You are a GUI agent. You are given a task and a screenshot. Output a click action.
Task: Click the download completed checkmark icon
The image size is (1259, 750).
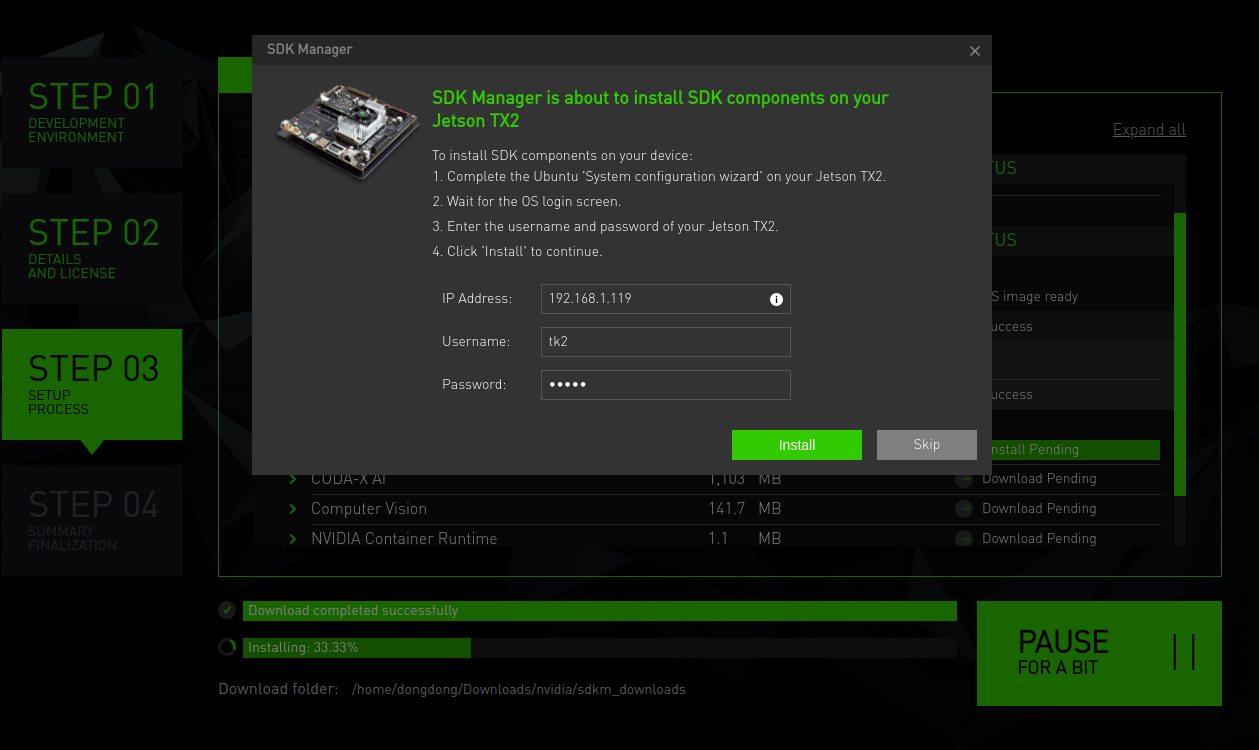pyautogui.click(x=227, y=610)
